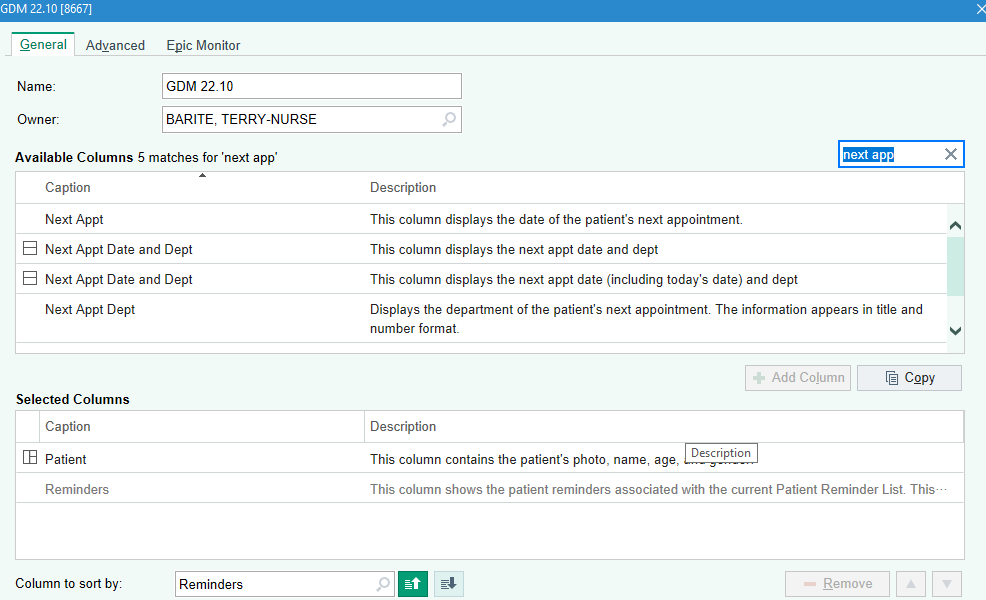Select the 'Next Appt' row

coord(481,219)
